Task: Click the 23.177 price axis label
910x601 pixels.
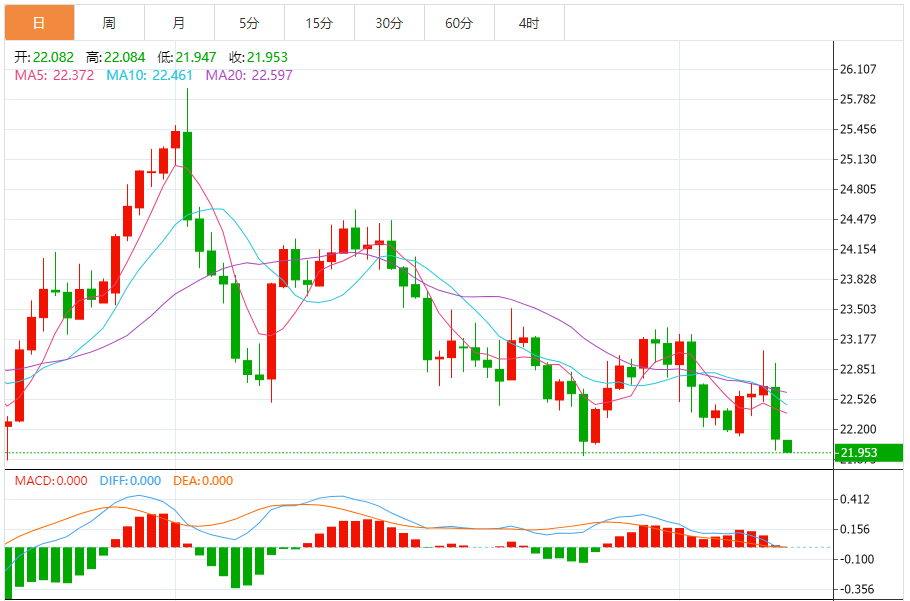Action: click(858, 339)
